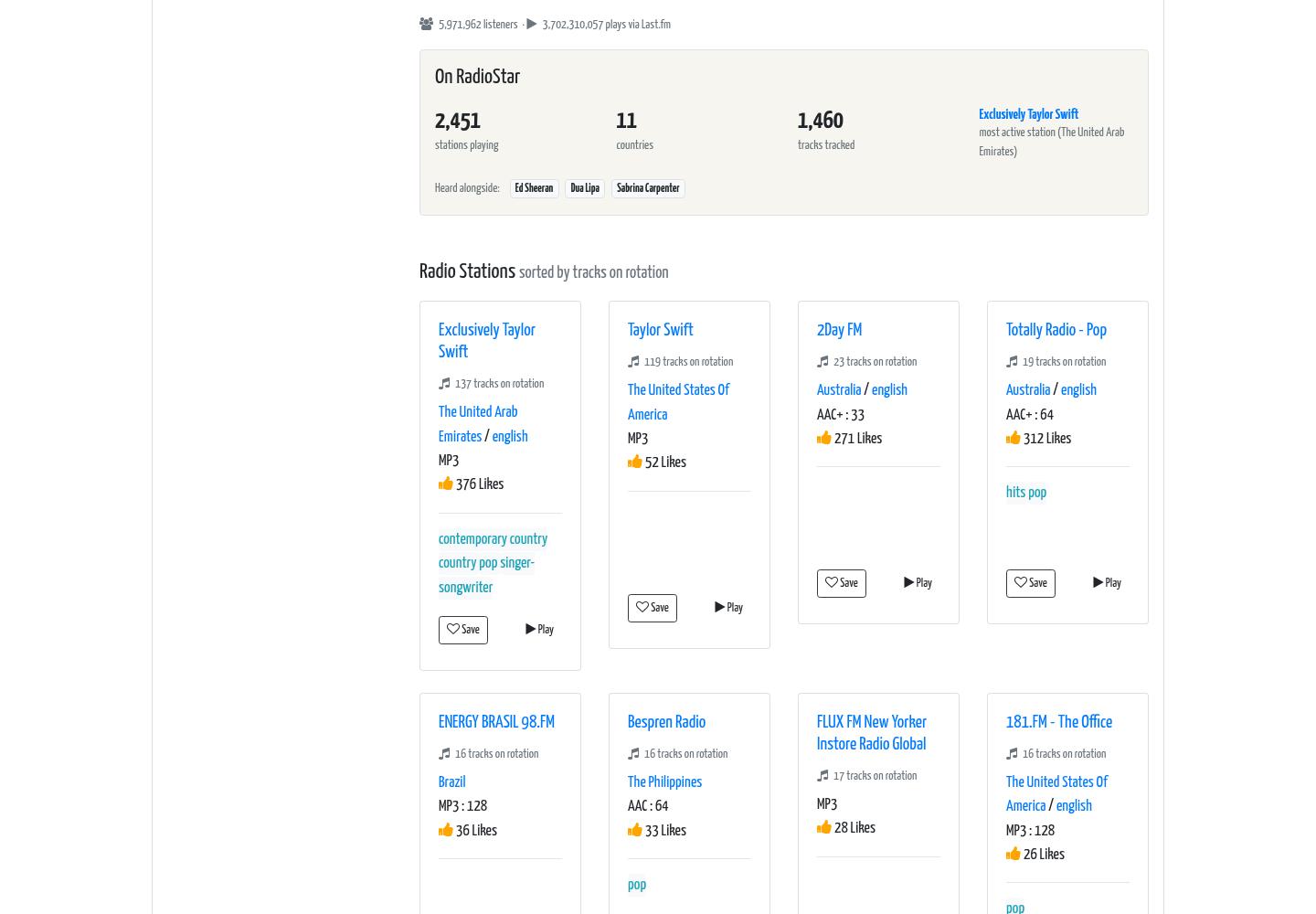Open United States Of America link on 181.FM card
Image resolution: width=1316 pixels, height=914 pixels.
[x=1056, y=793]
